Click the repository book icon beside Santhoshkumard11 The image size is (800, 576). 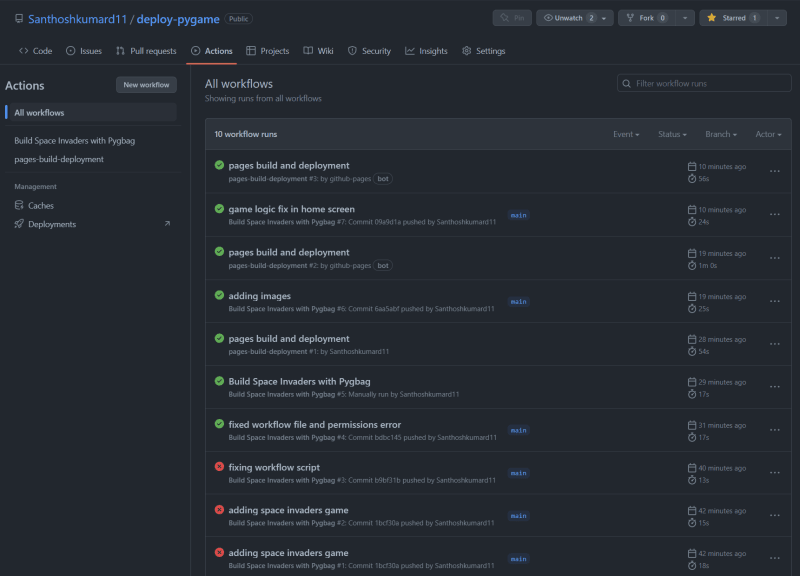pyautogui.click(x=19, y=19)
